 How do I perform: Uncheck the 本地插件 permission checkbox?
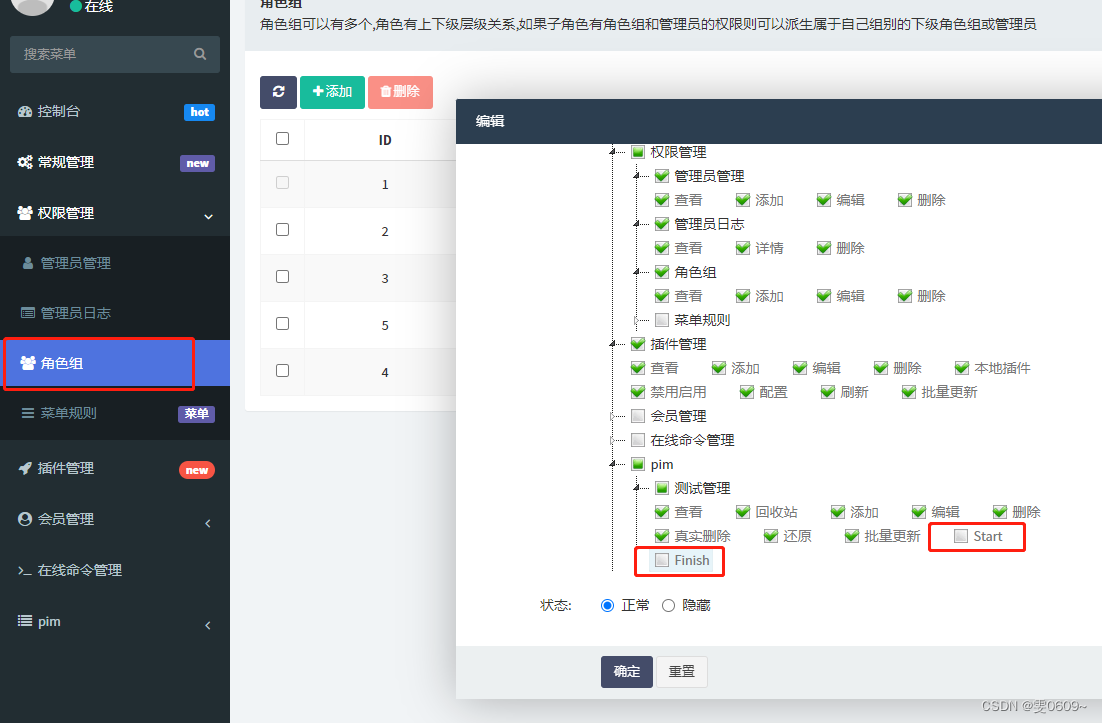click(x=962, y=368)
